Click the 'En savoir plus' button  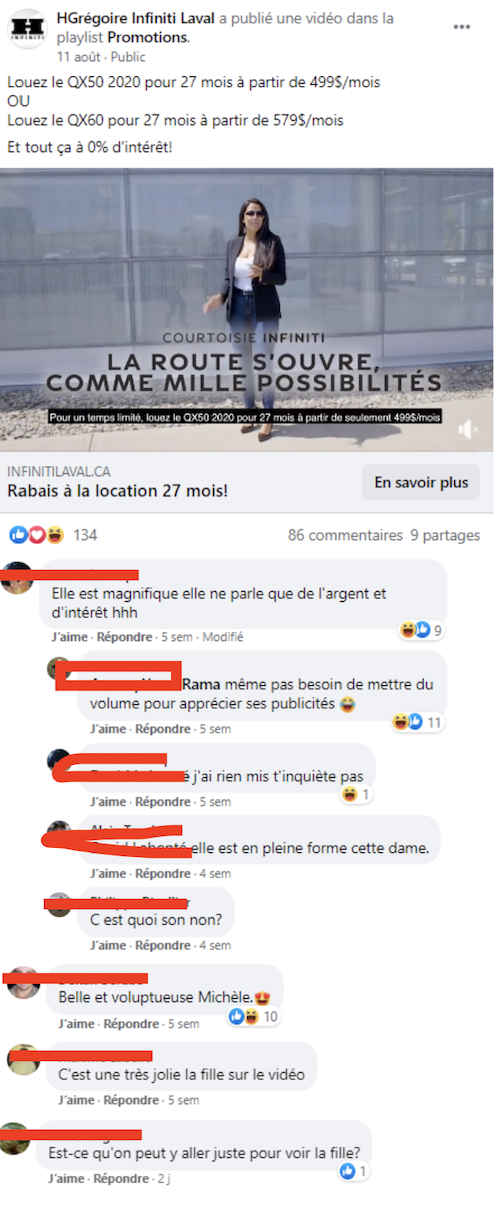coord(421,482)
